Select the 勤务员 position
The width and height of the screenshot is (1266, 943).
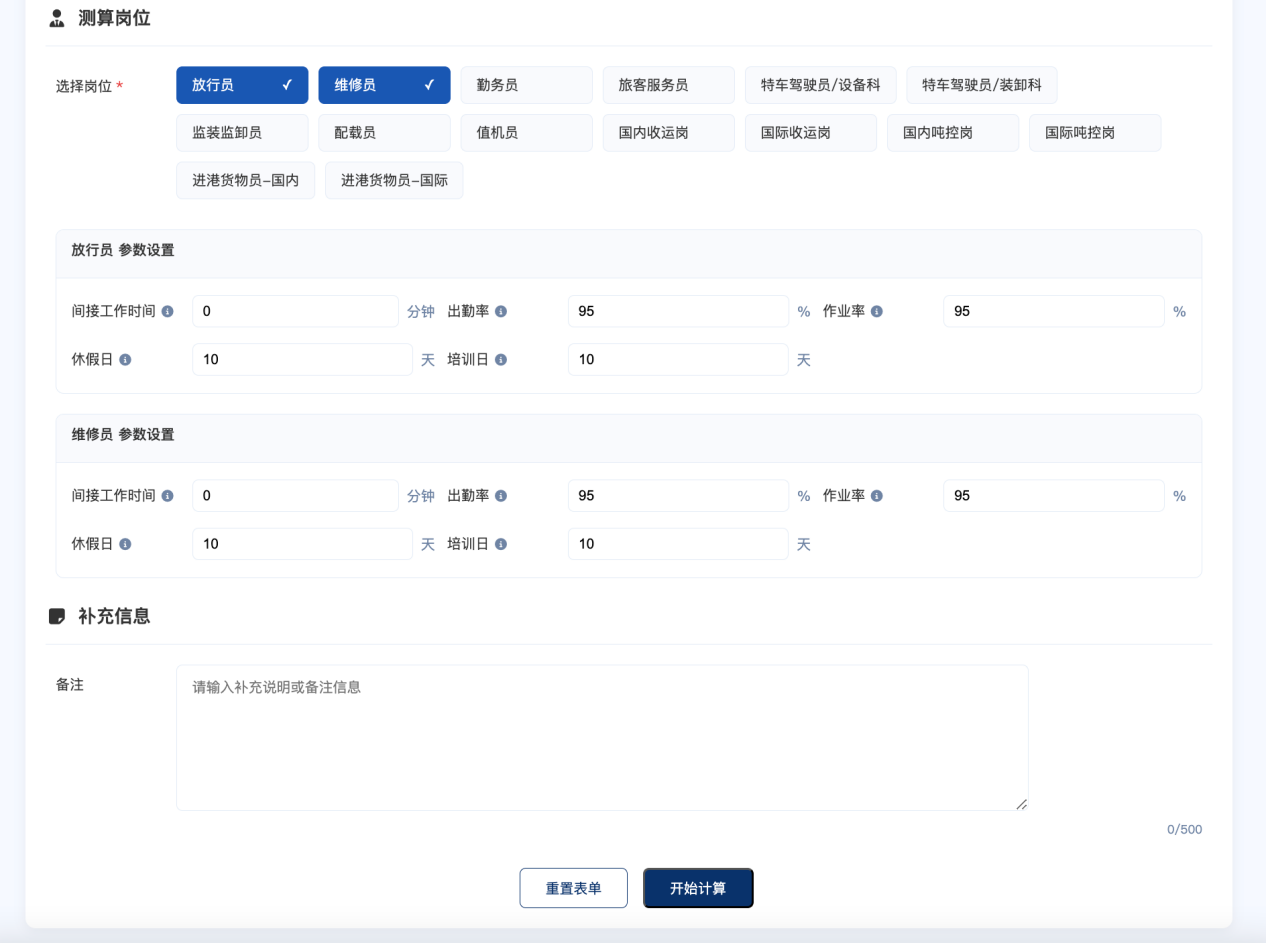(526, 85)
